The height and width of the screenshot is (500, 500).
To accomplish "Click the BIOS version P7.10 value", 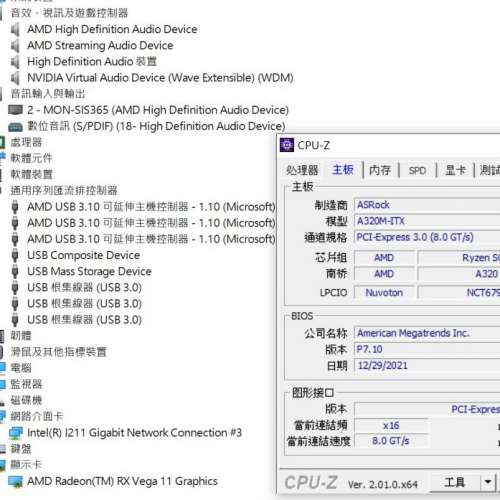I will tap(427, 349).
